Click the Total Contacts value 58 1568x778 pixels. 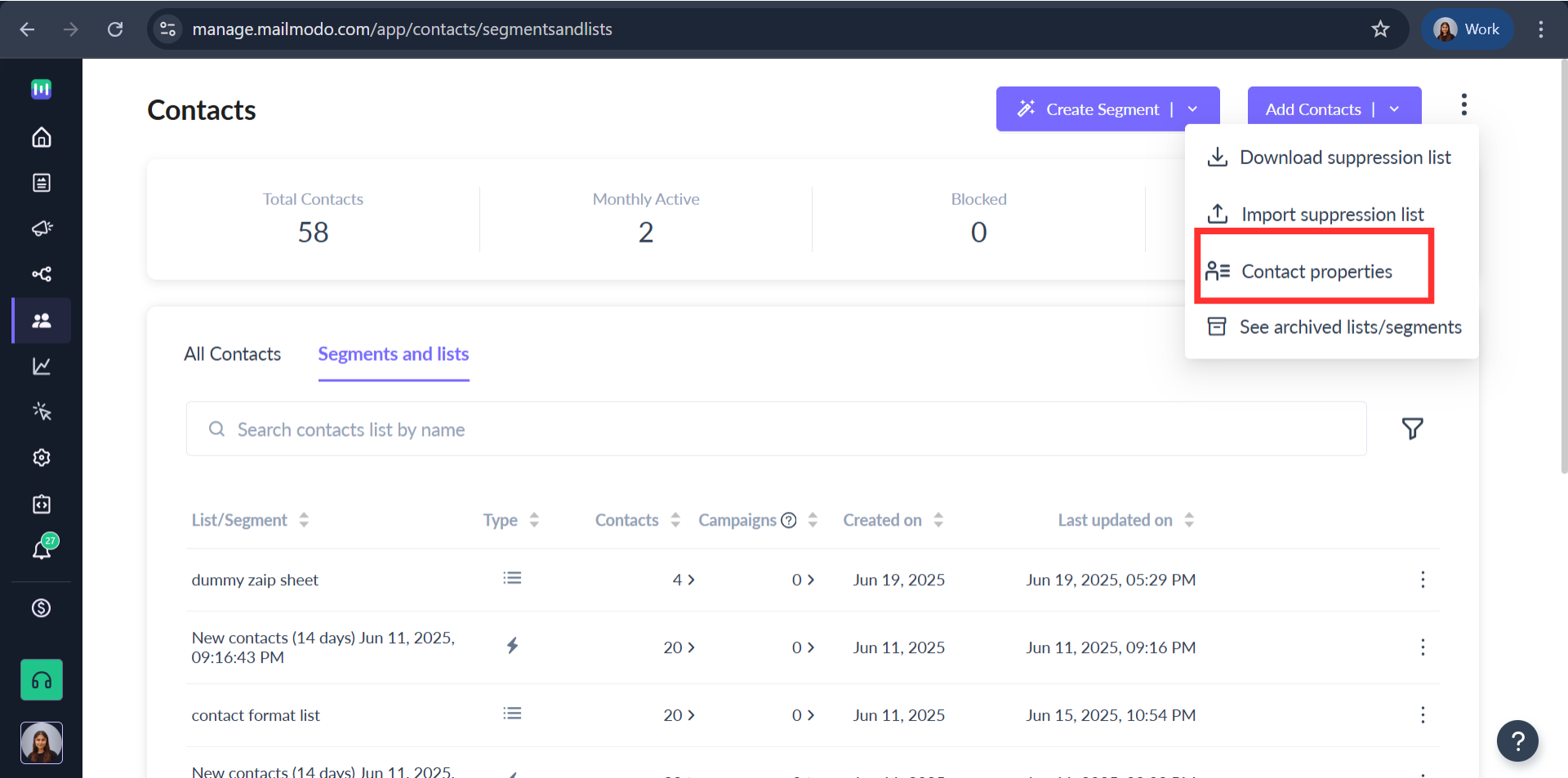coord(314,233)
